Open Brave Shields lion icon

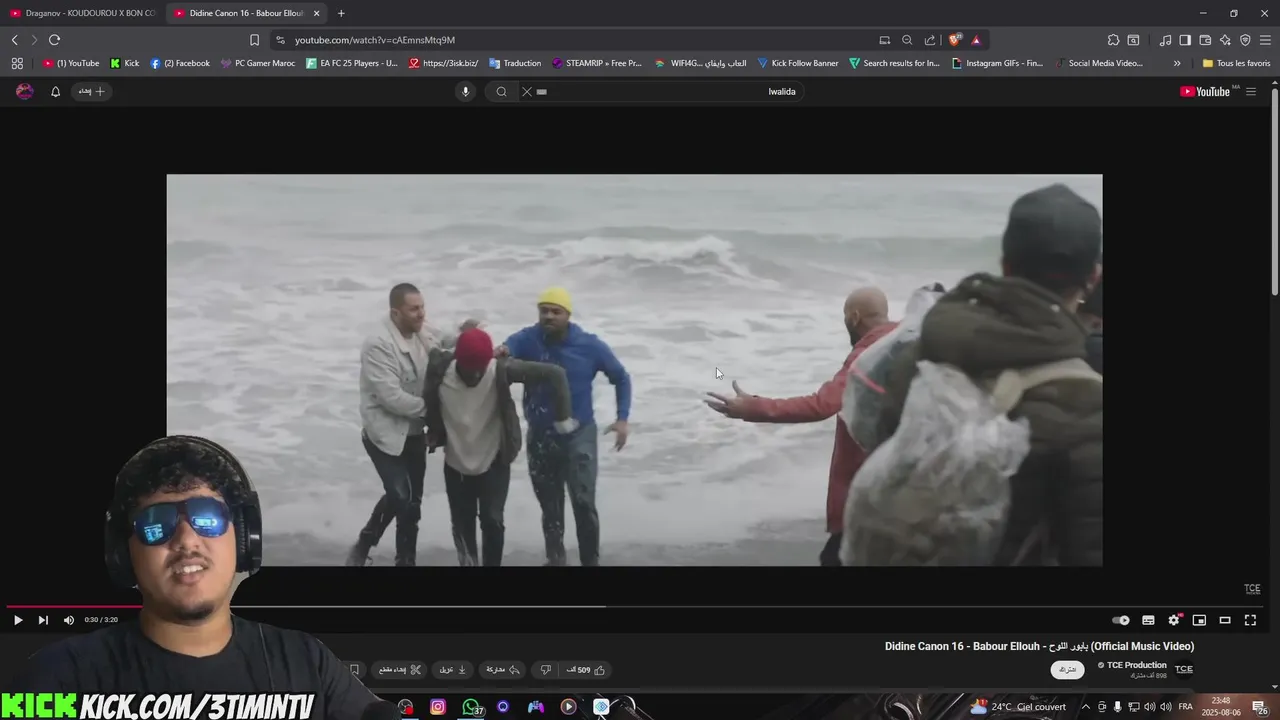pos(955,40)
